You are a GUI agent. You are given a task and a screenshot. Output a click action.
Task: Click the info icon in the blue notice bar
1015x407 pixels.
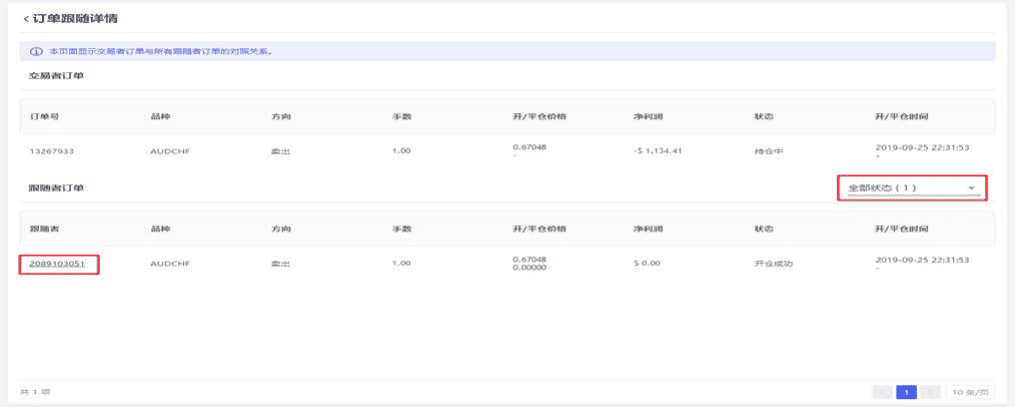(36, 51)
